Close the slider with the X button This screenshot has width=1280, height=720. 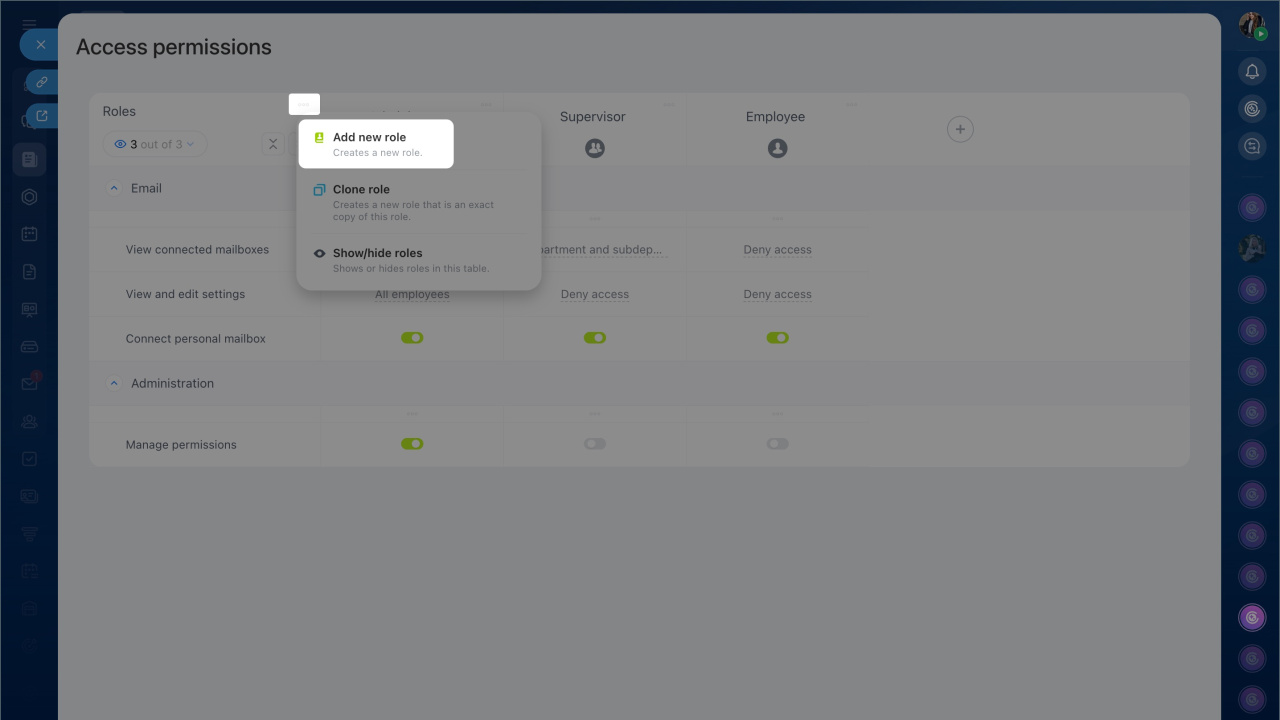pyautogui.click(x=40, y=45)
